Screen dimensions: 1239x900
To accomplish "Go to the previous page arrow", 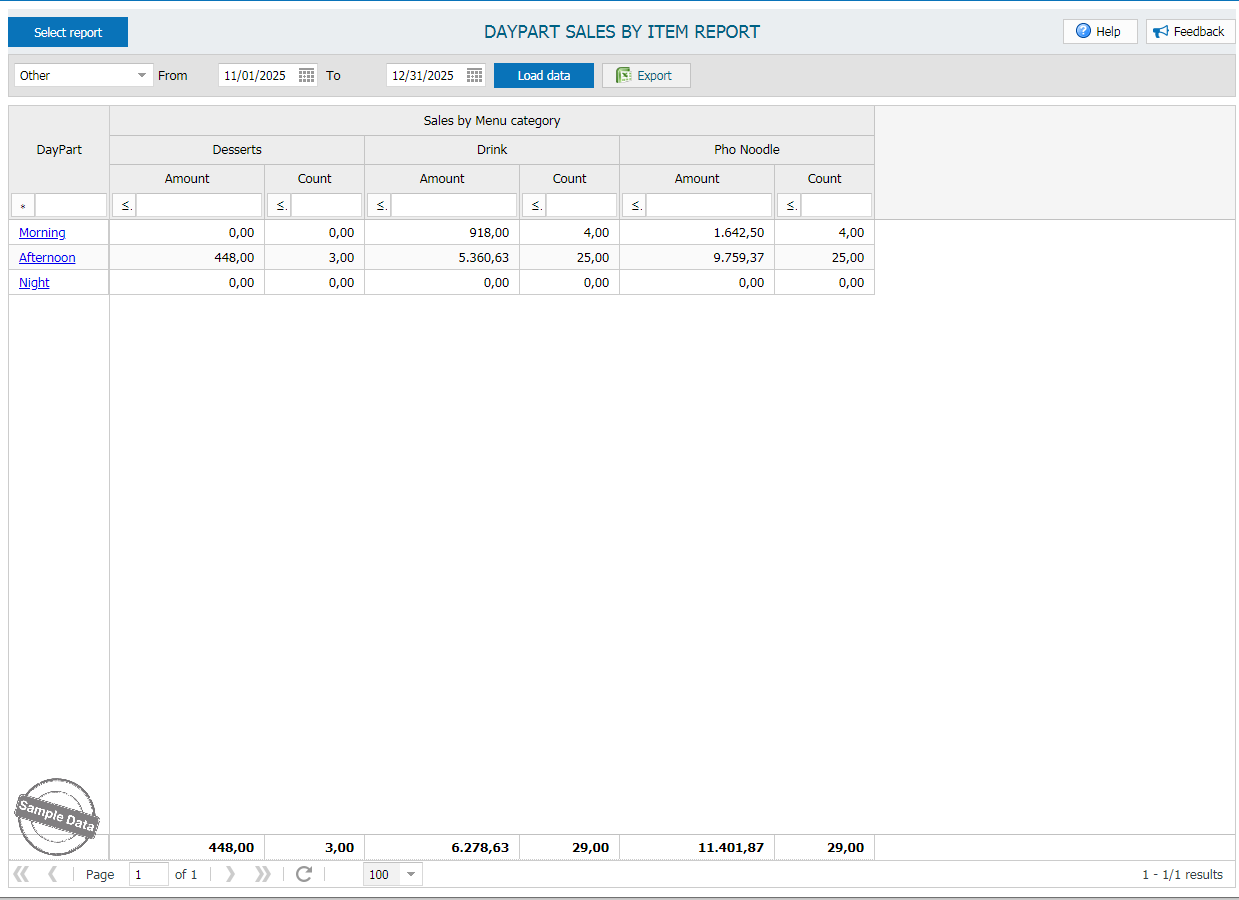I will 53,874.
